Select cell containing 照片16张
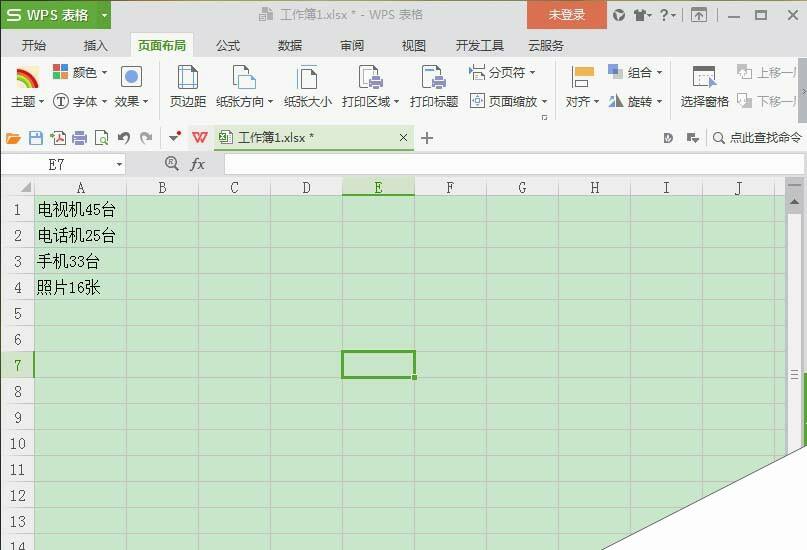Viewport: 807px width, 550px height. (80, 287)
